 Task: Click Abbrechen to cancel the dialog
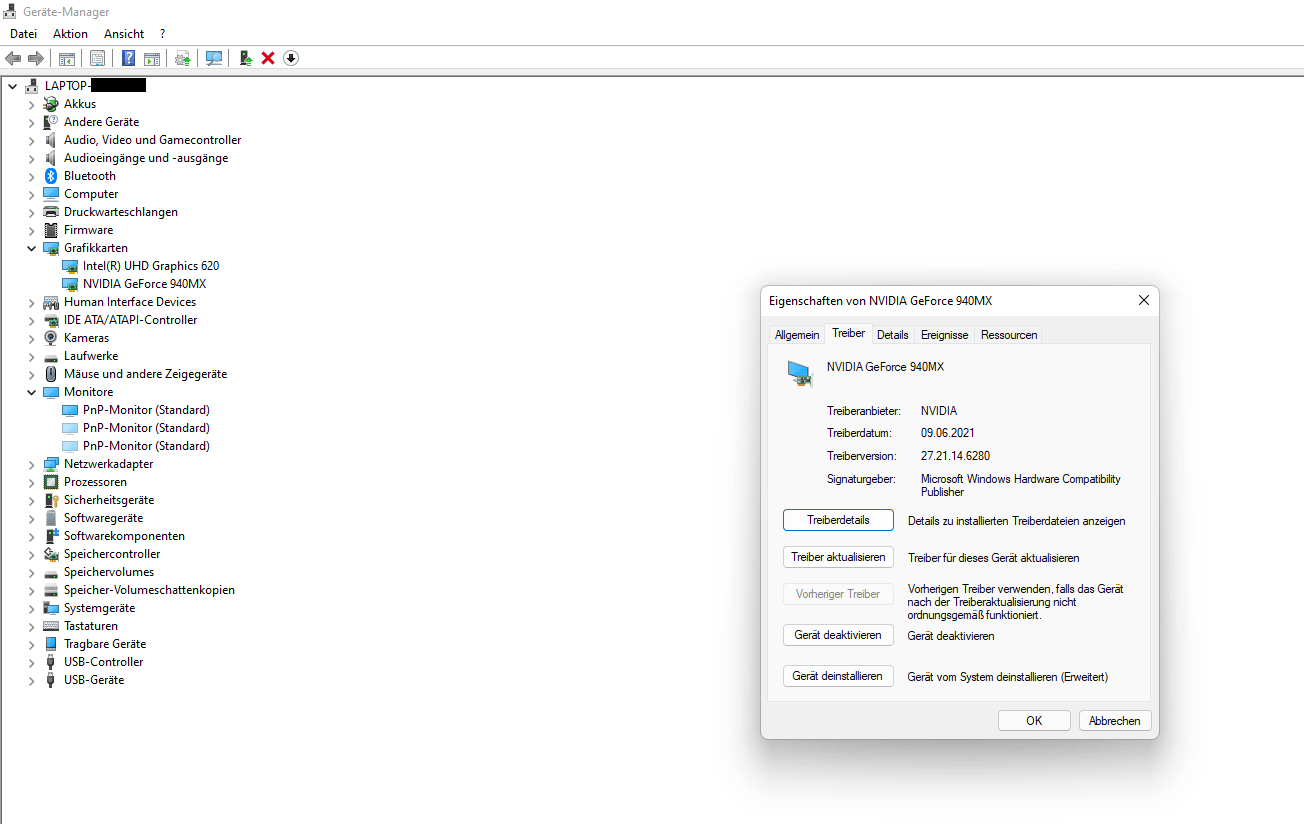[x=1114, y=720]
